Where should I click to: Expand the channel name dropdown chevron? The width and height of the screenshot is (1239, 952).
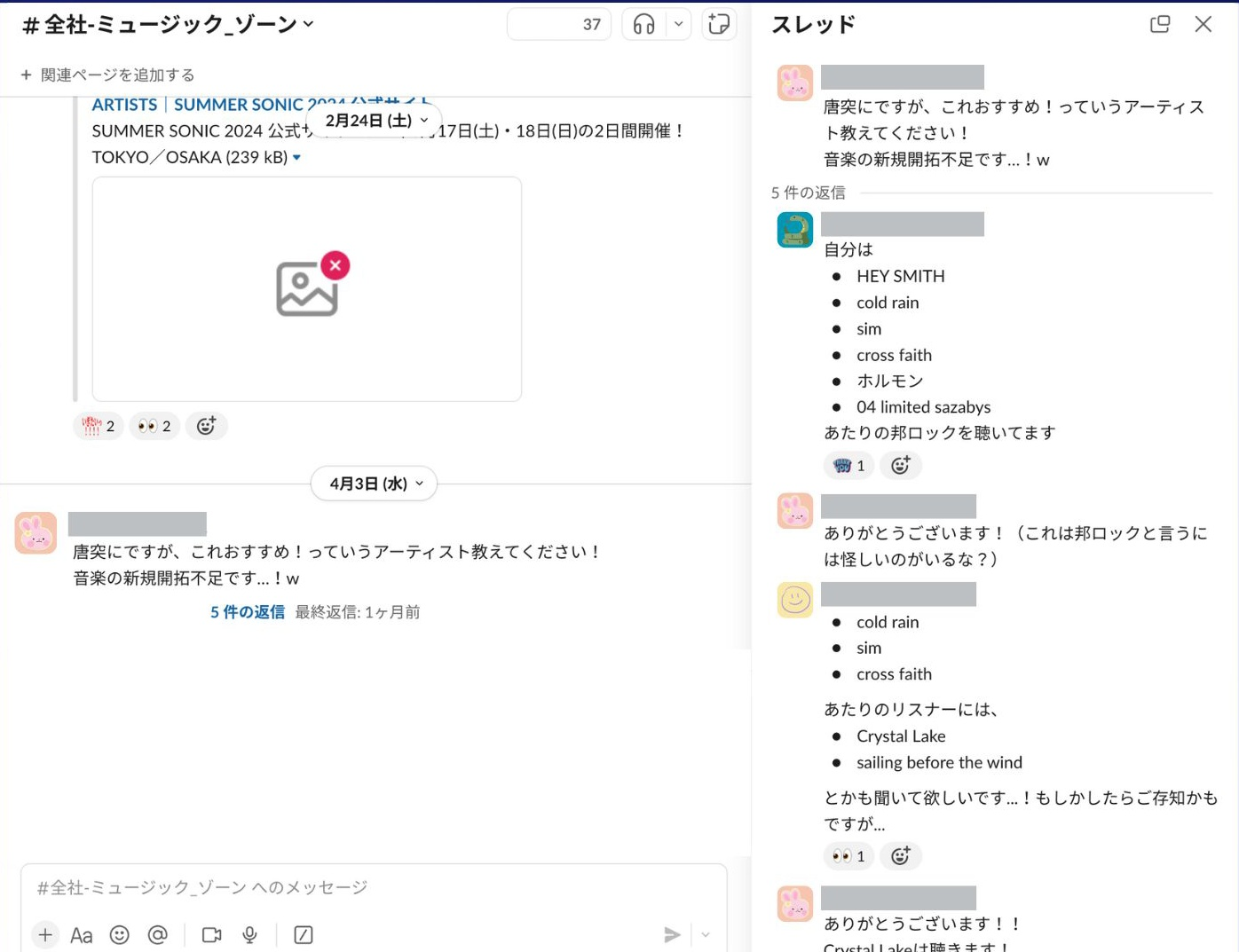pos(309,24)
